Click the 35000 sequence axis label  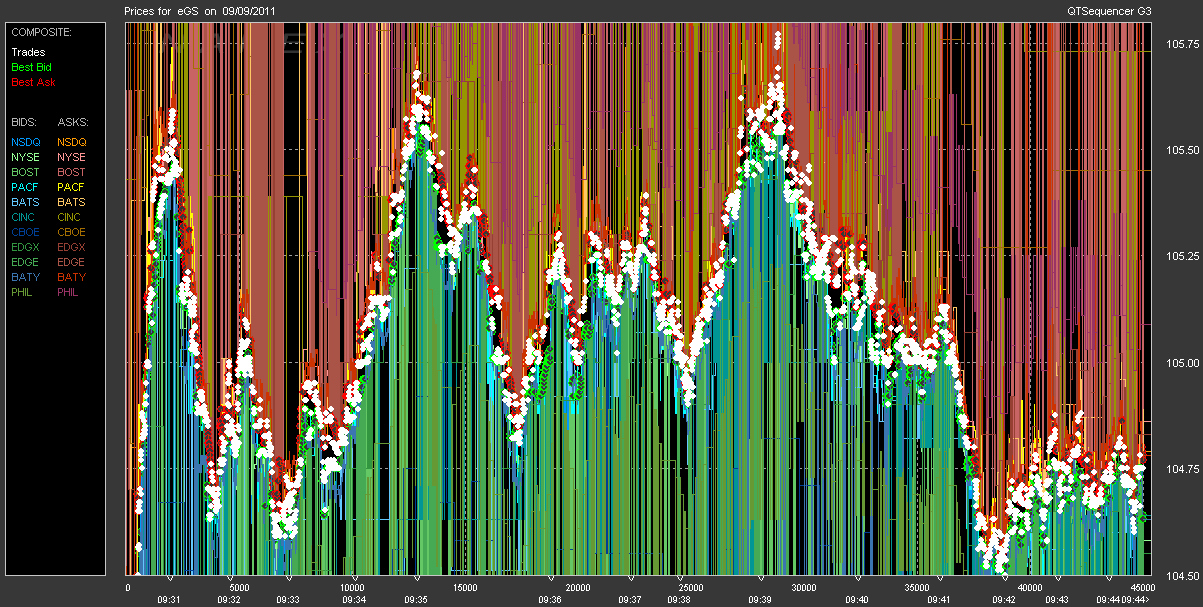coord(917,588)
